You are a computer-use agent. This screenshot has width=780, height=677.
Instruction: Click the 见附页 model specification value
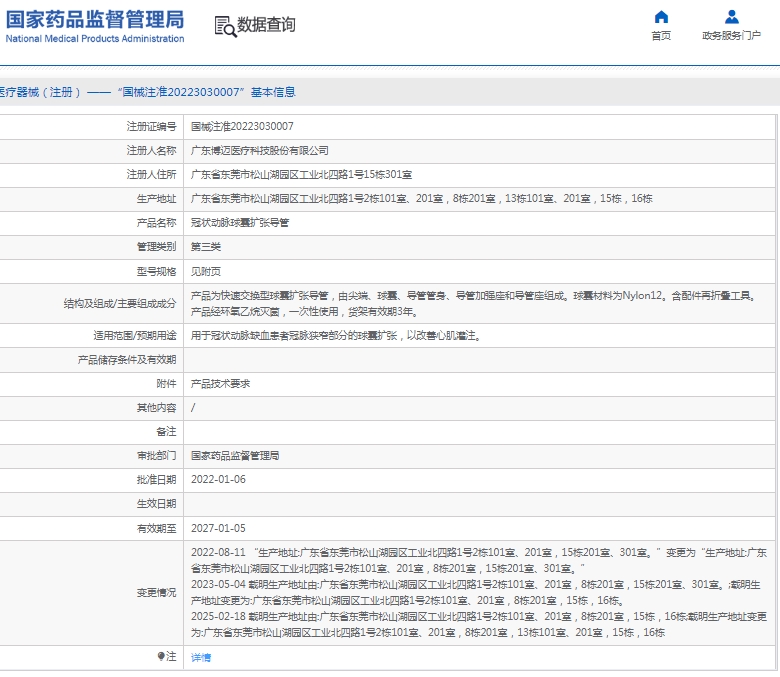pos(206,272)
